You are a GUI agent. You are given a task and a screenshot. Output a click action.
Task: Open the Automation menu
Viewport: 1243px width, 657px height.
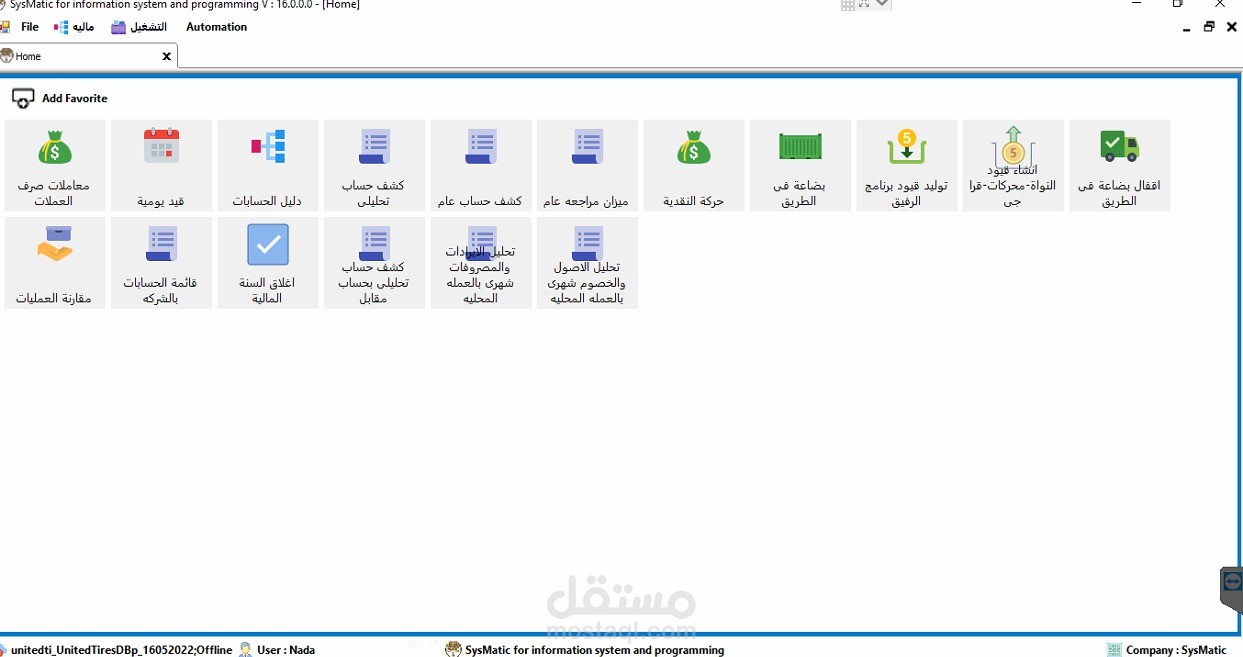(x=216, y=27)
